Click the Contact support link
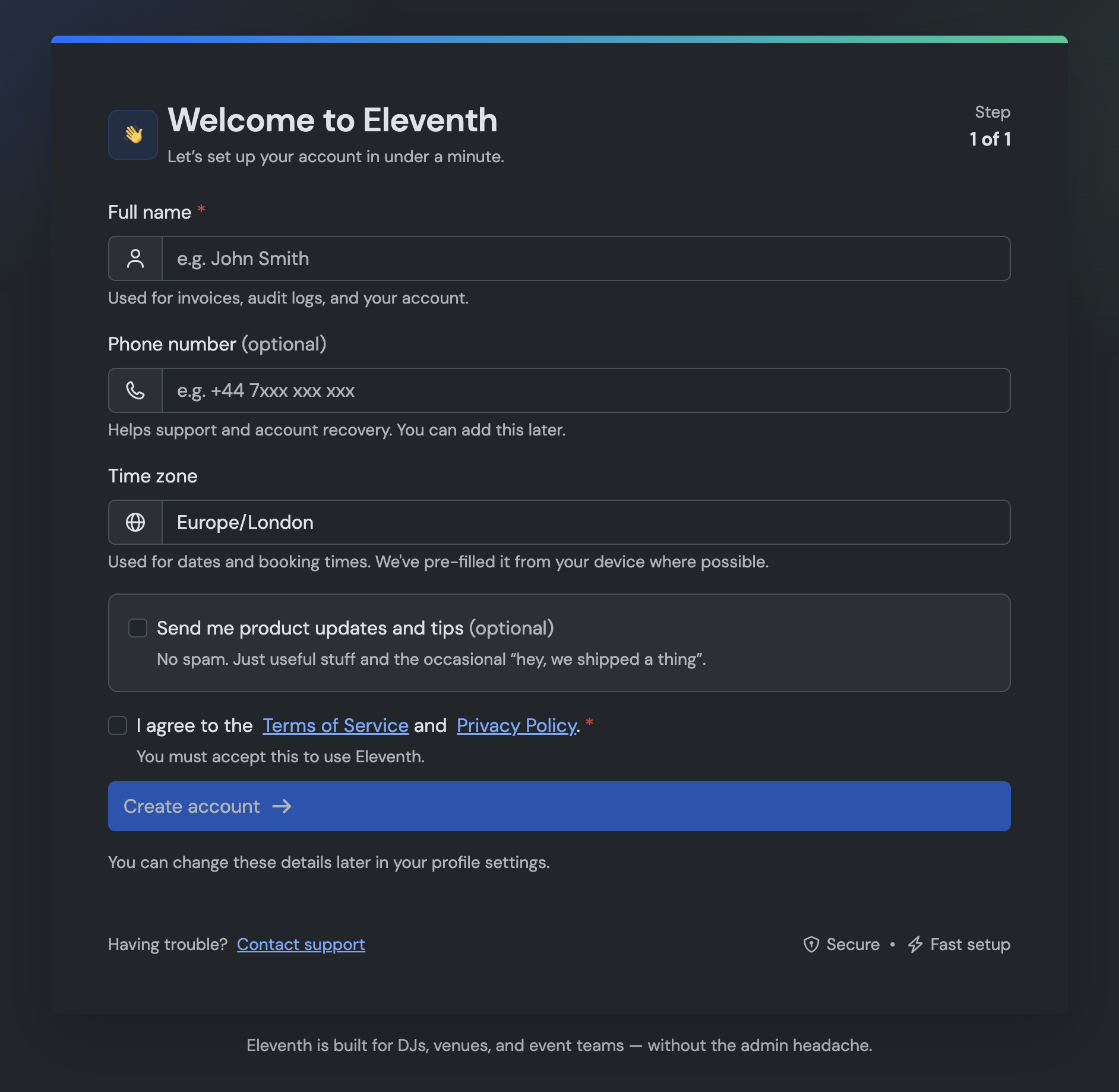 [x=301, y=944]
